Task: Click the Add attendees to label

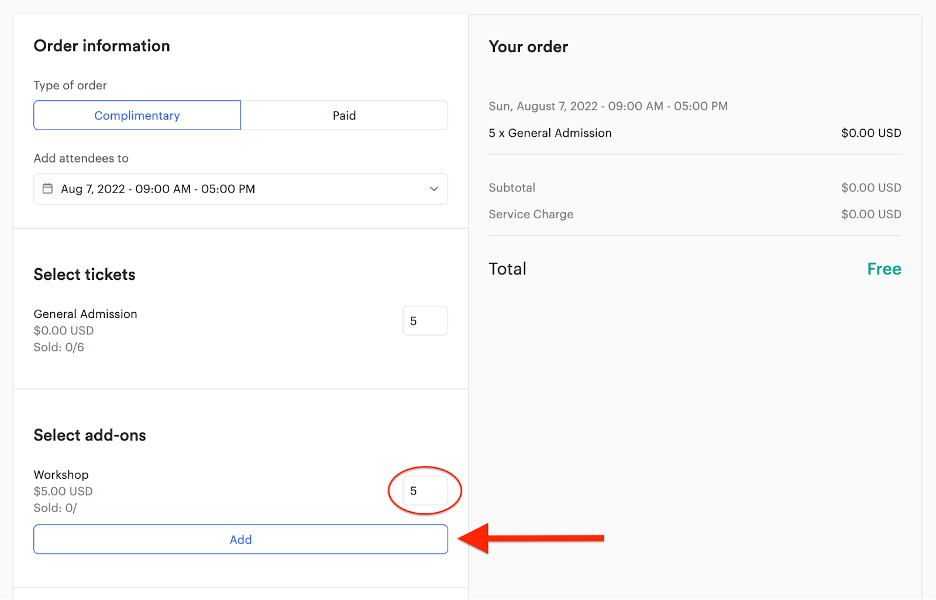Action: 81,158
